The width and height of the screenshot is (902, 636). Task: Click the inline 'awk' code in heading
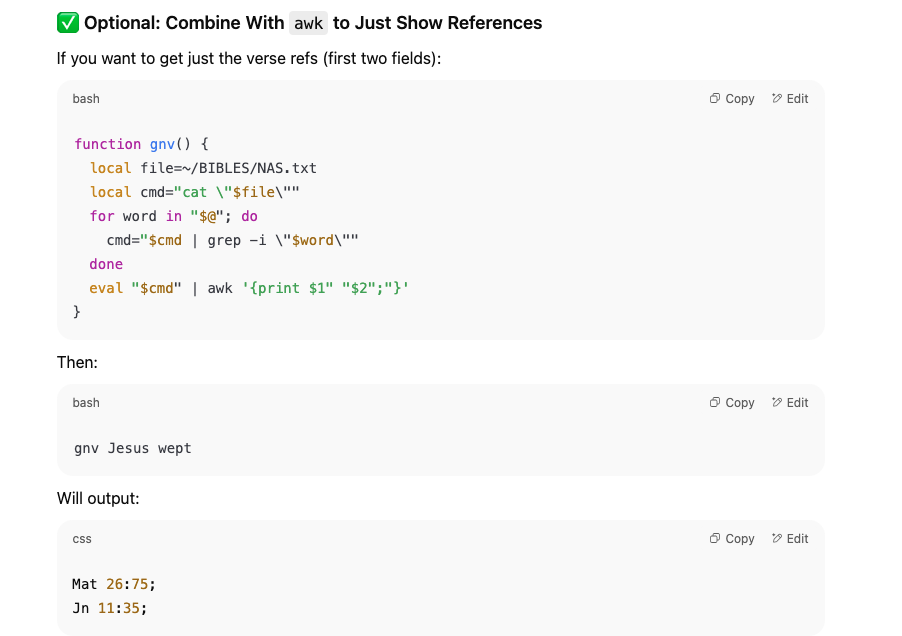[x=309, y=22]
